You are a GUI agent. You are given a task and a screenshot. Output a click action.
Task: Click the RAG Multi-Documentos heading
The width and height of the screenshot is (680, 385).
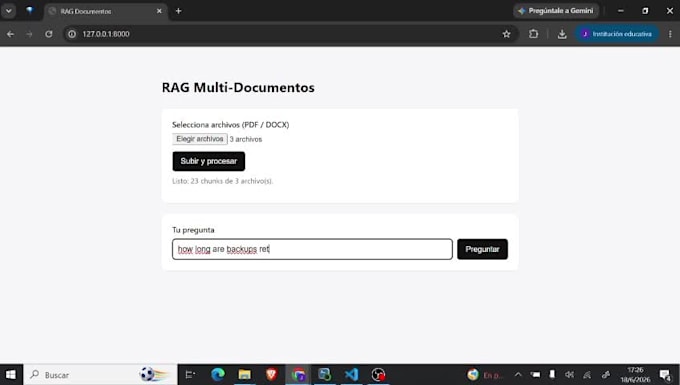(238, 88)
